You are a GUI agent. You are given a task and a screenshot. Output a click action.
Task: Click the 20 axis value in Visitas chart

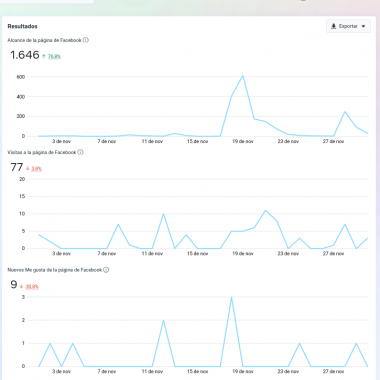click(x=22, y=179)
